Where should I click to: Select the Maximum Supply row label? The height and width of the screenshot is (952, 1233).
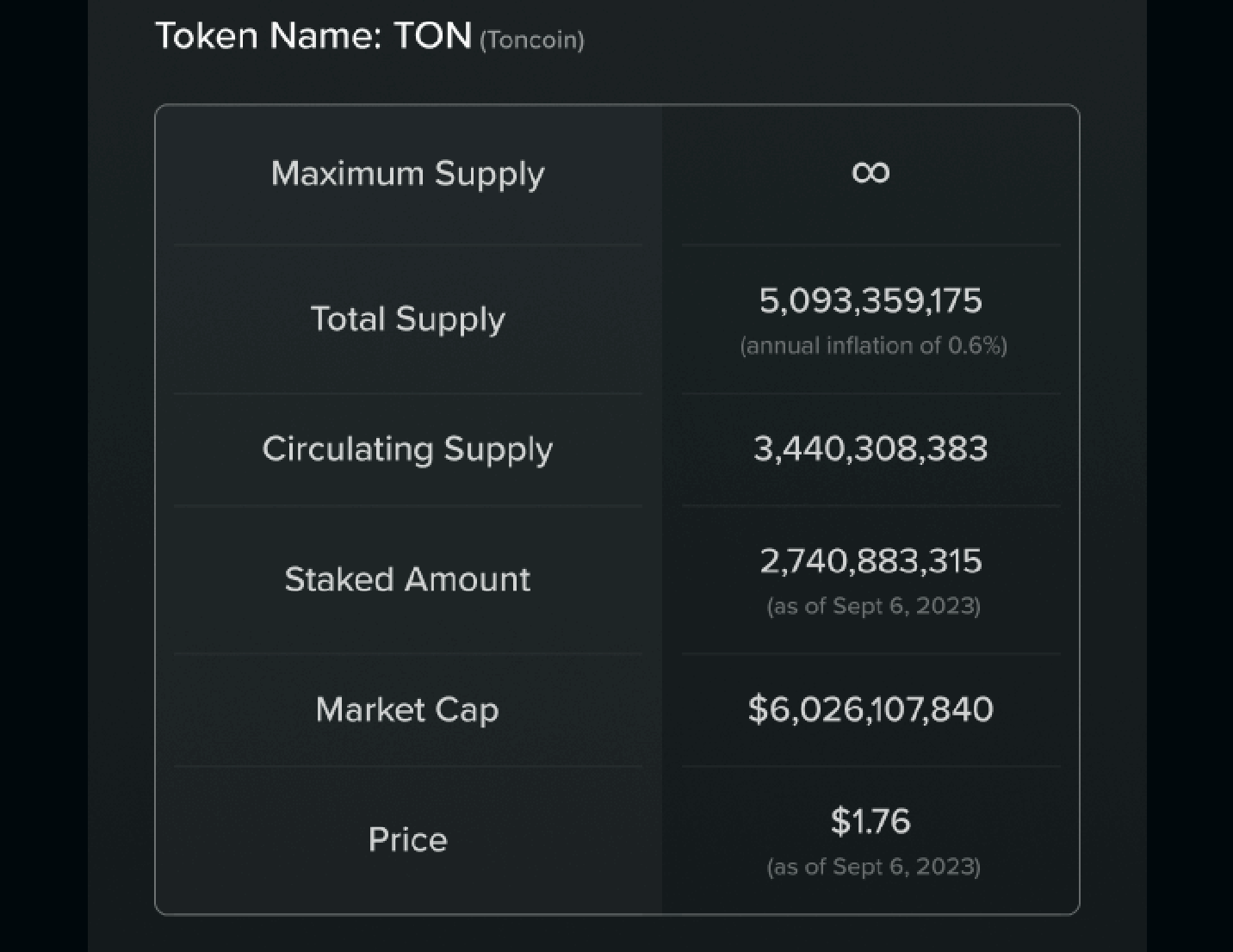click(407, 174)
